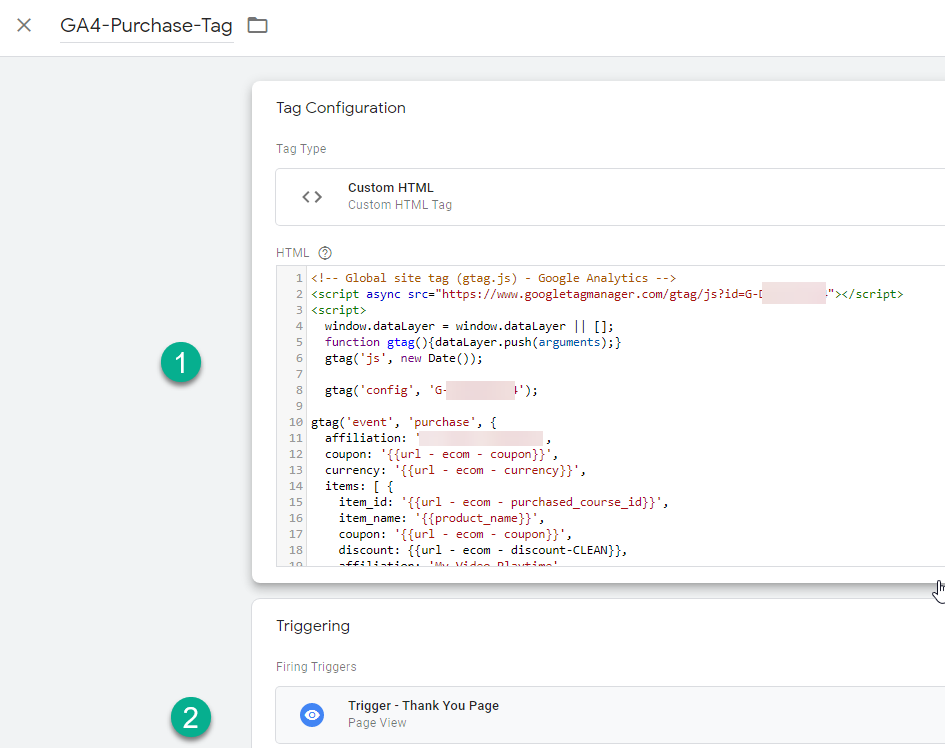Click the discount-CLEAN variable code line

[482, 550]
